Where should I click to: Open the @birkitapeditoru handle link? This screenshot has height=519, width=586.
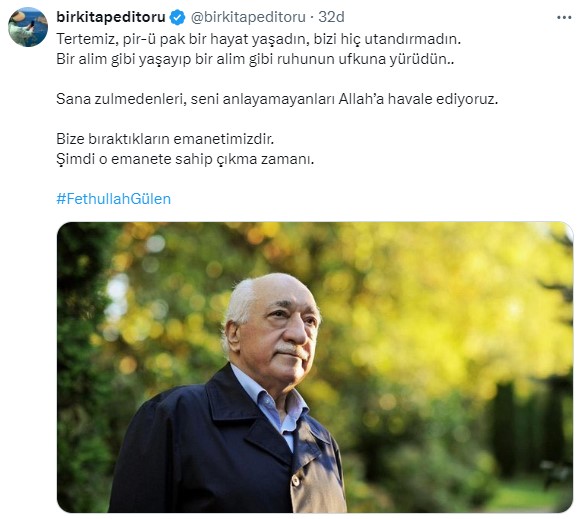[x=248, y=17]
